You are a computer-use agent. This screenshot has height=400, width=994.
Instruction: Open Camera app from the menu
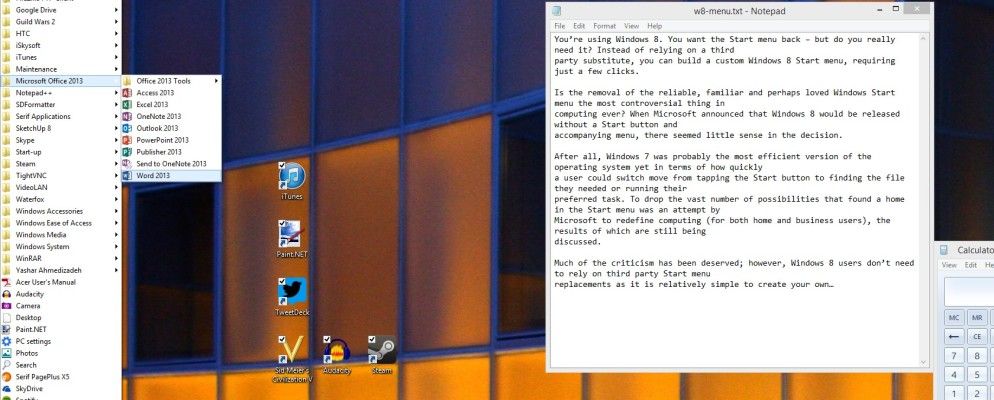(x=60, y=306)
